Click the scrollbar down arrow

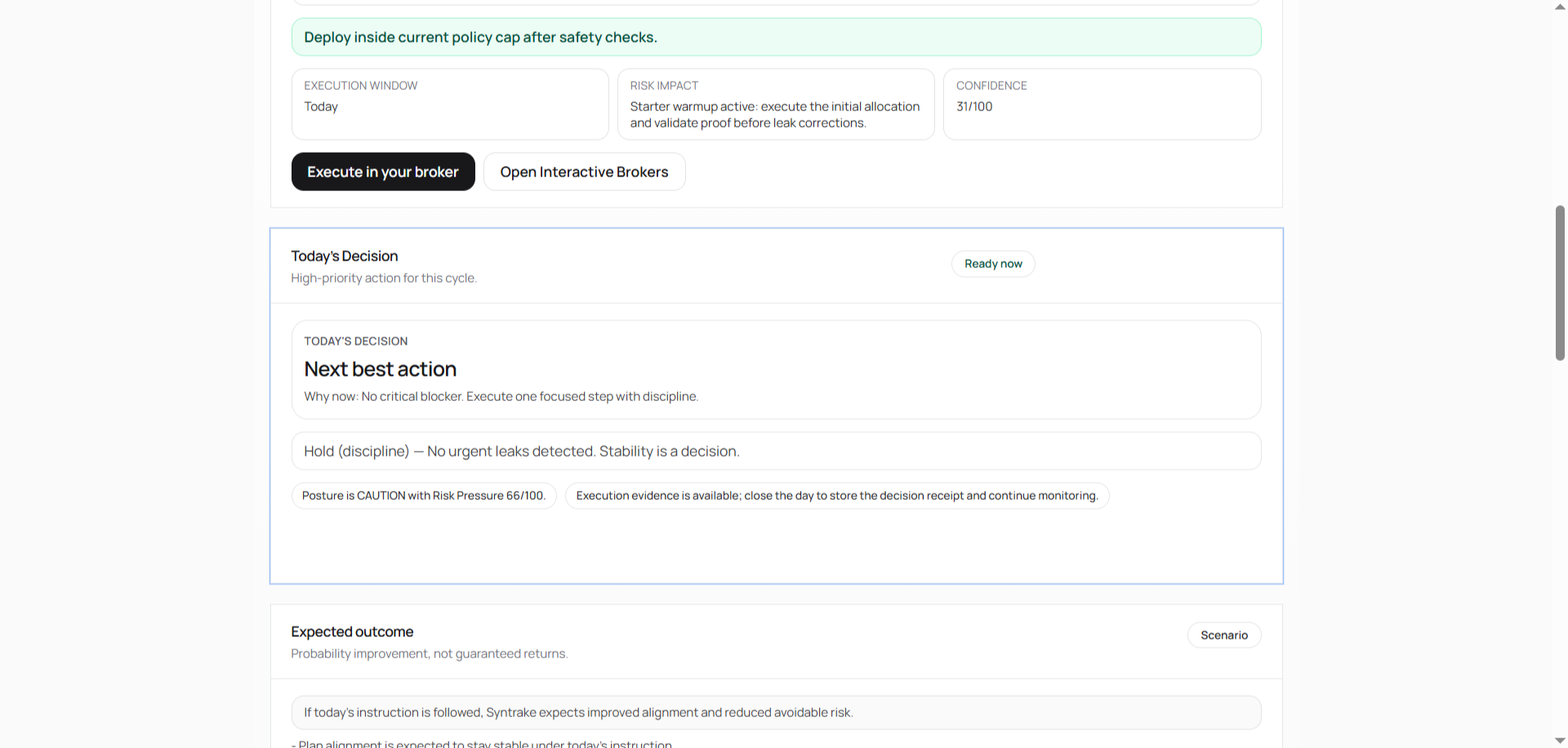1558,739
